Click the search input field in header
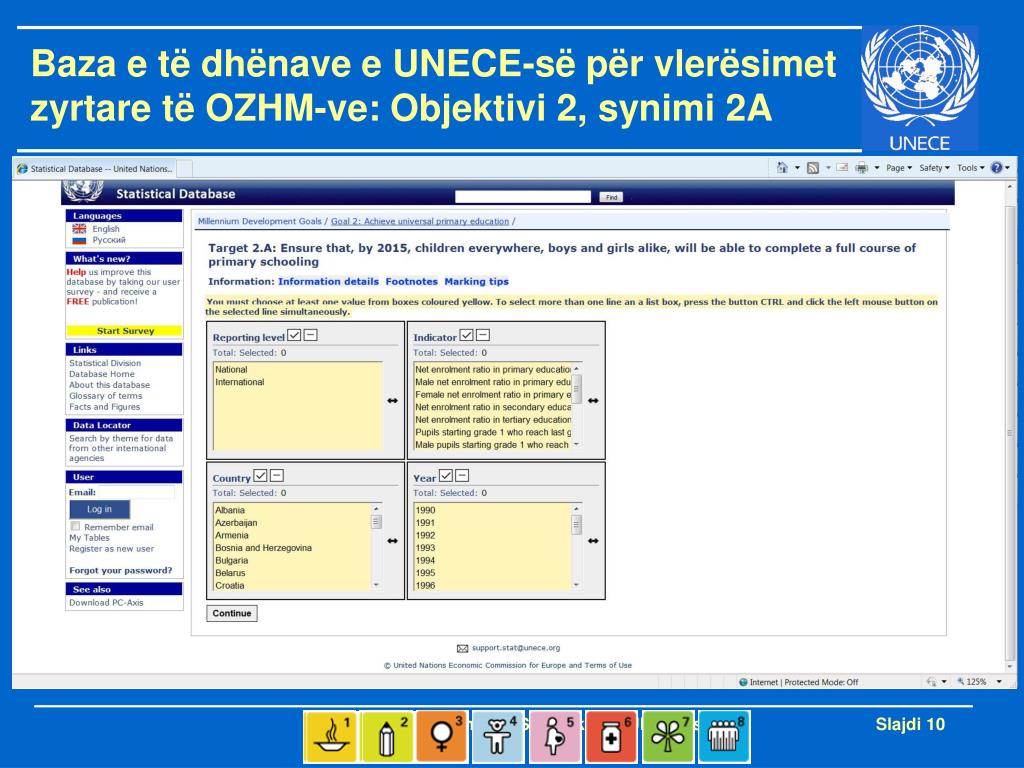 523,197
